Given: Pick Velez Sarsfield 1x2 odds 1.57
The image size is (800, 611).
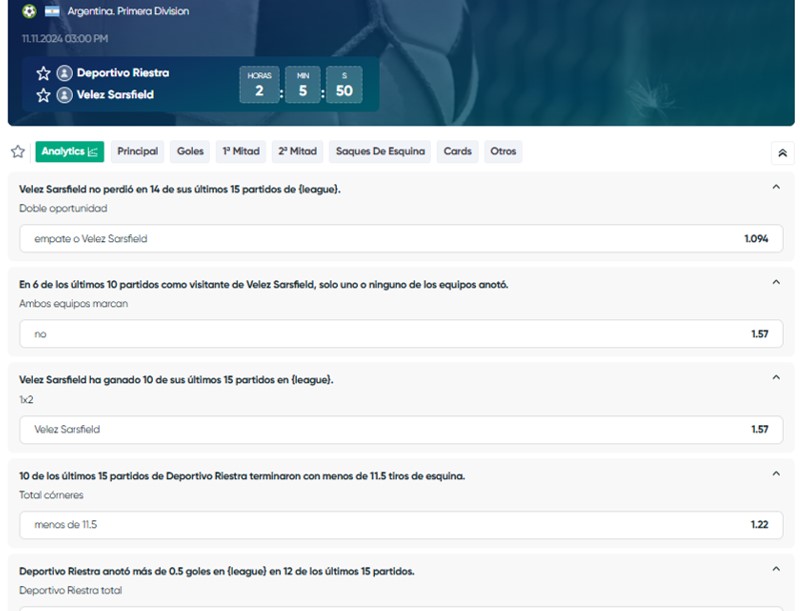Looking at the screenshot, I should (x=401, y=429).
